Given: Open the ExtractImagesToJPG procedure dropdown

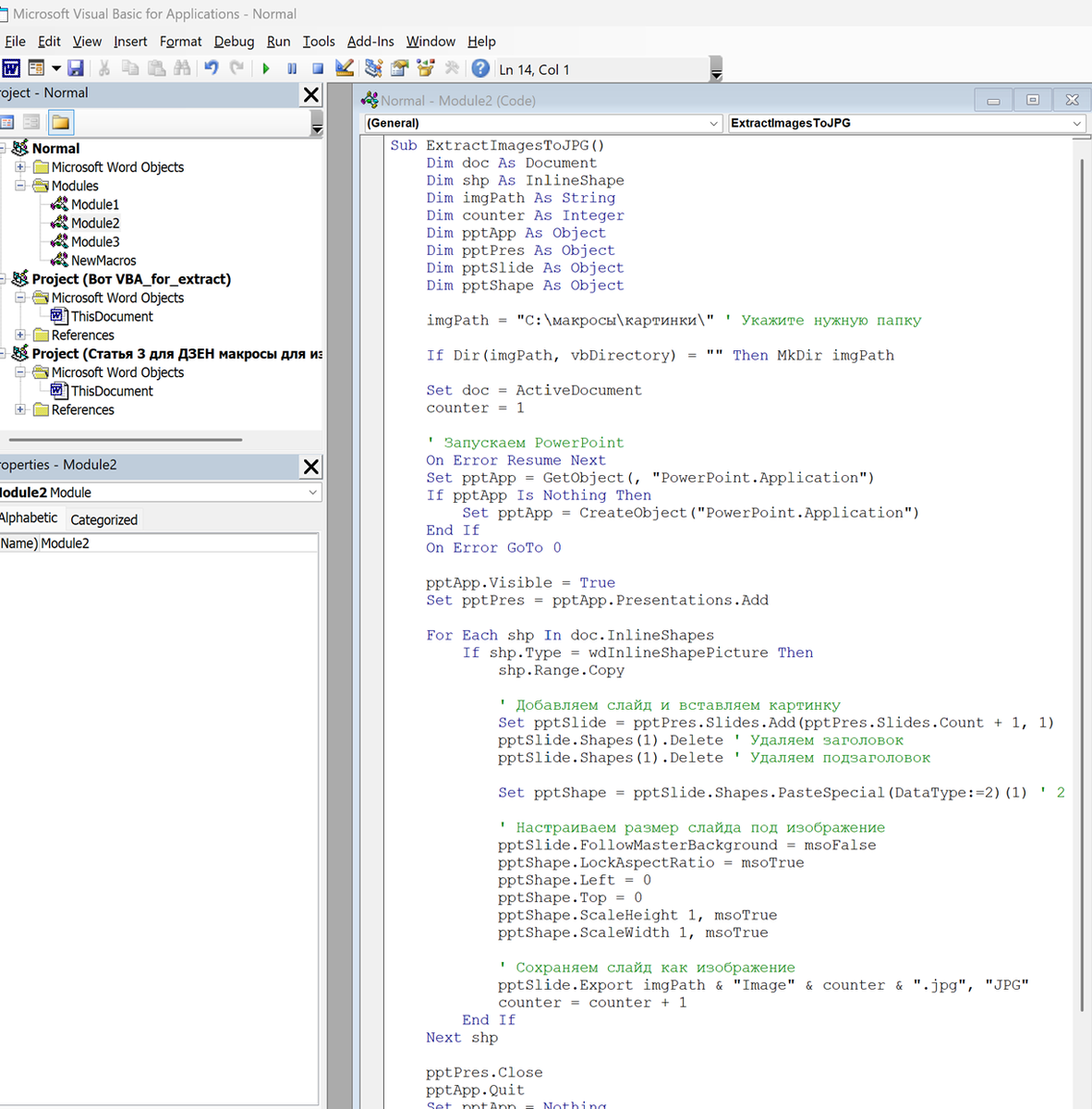Looking at the screenshot, I should [x=1076, y=123].
